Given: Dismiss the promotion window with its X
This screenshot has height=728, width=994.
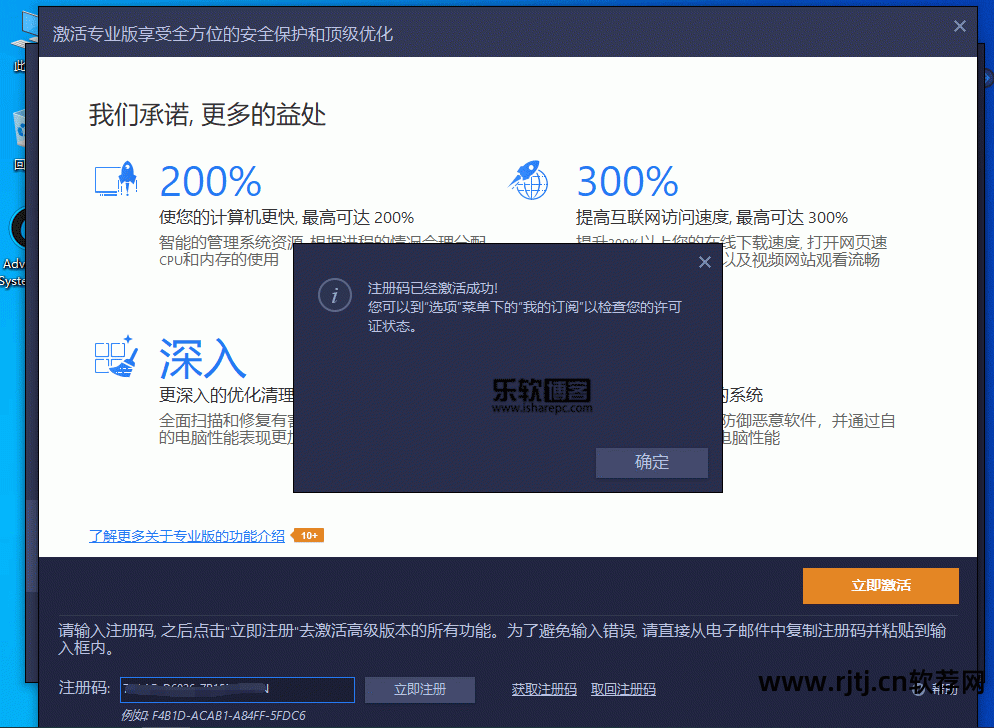Looking at the screenshot, I should (x=959, y=26).
